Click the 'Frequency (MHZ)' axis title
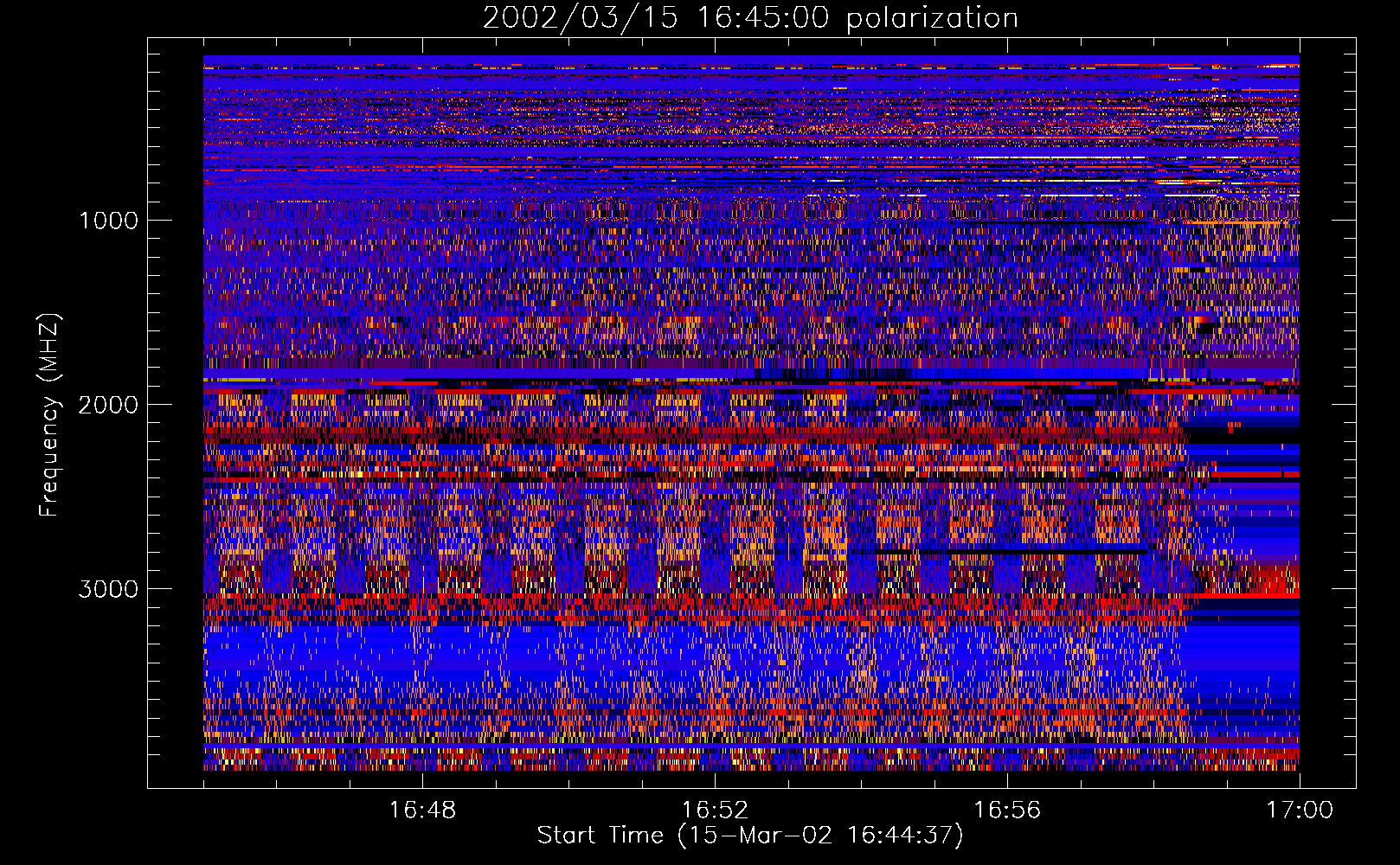1400x865 pixels. pyautogui.click(x=49, y=415)
